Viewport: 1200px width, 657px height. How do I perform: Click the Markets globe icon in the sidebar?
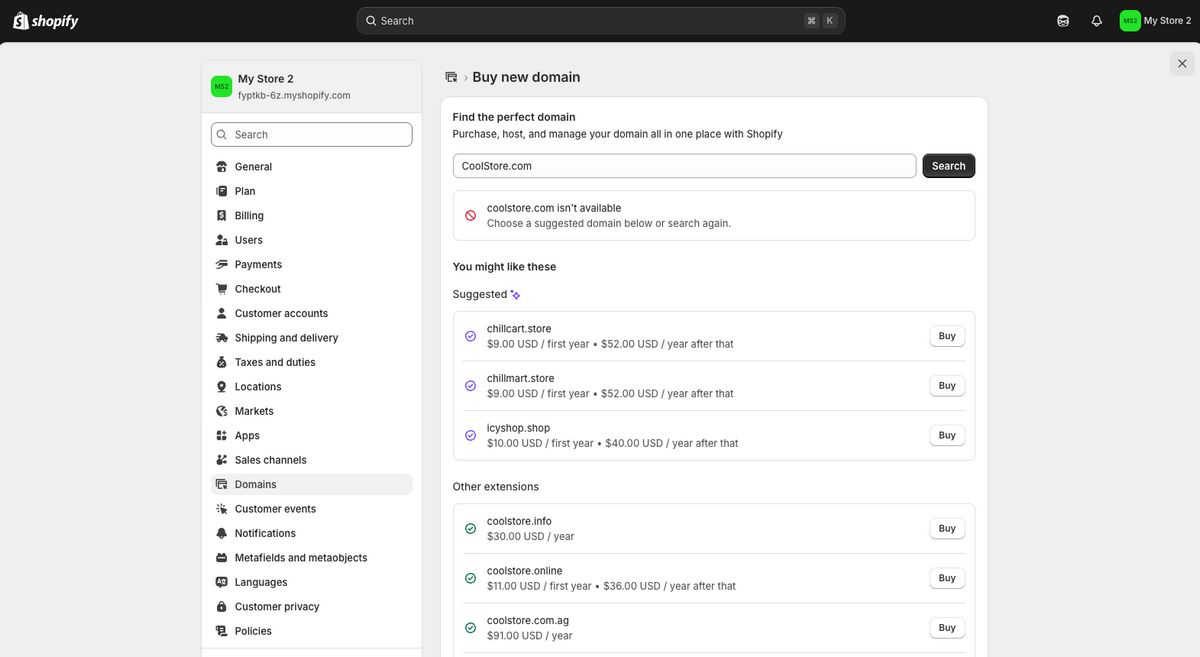click(222, 411)
